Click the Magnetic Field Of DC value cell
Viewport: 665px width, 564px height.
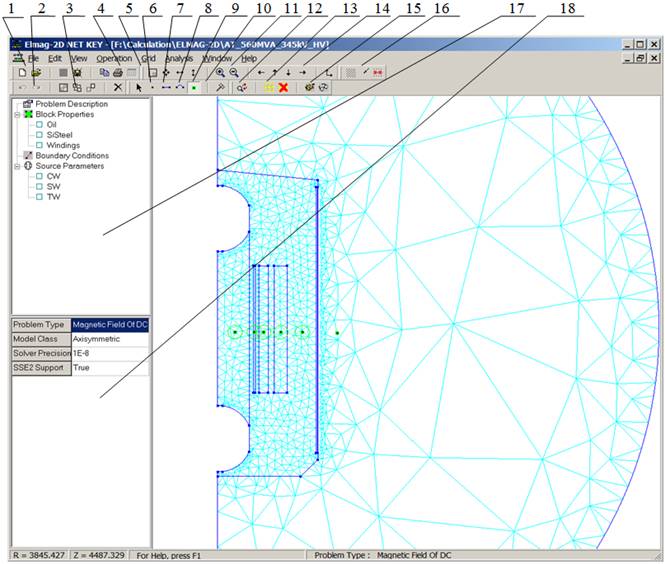(x=110, y=325)
